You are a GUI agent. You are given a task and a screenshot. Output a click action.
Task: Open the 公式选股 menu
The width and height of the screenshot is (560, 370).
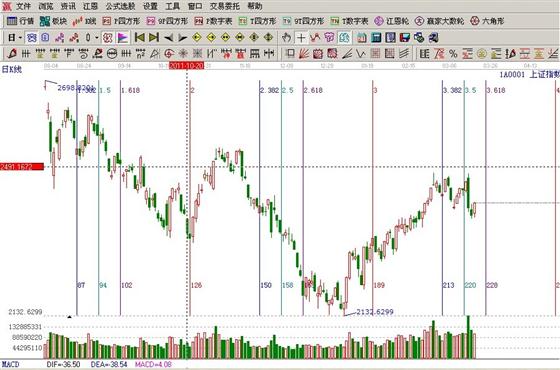(x=120, y=6)
